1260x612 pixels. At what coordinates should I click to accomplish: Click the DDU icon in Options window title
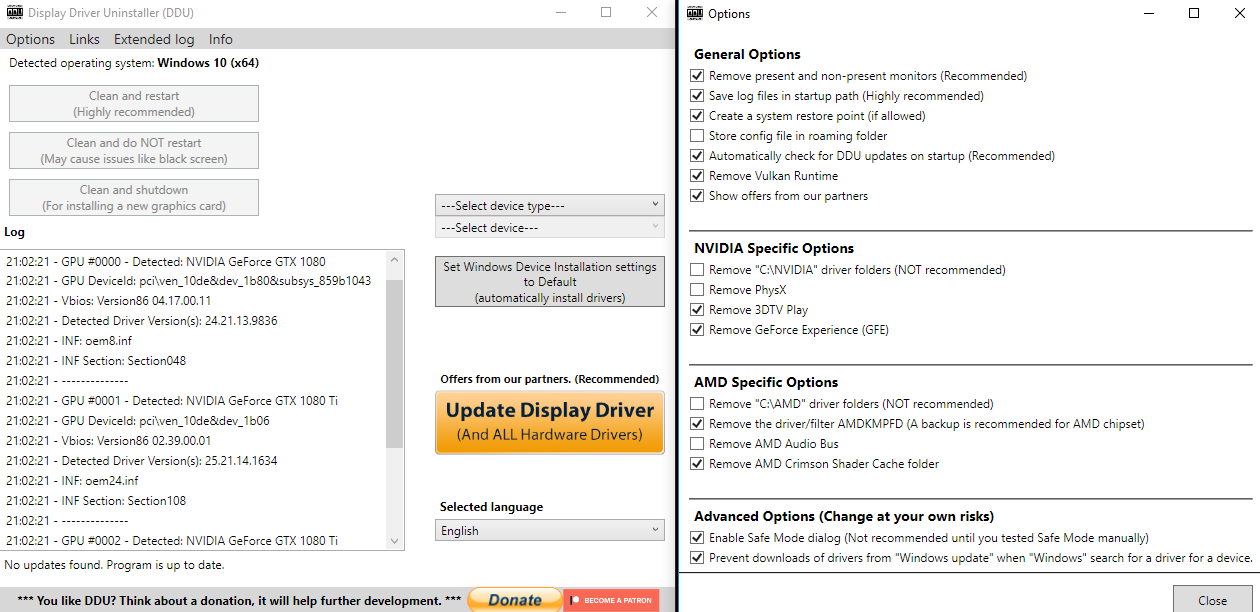pyautogui.click(x=693, y=13)
